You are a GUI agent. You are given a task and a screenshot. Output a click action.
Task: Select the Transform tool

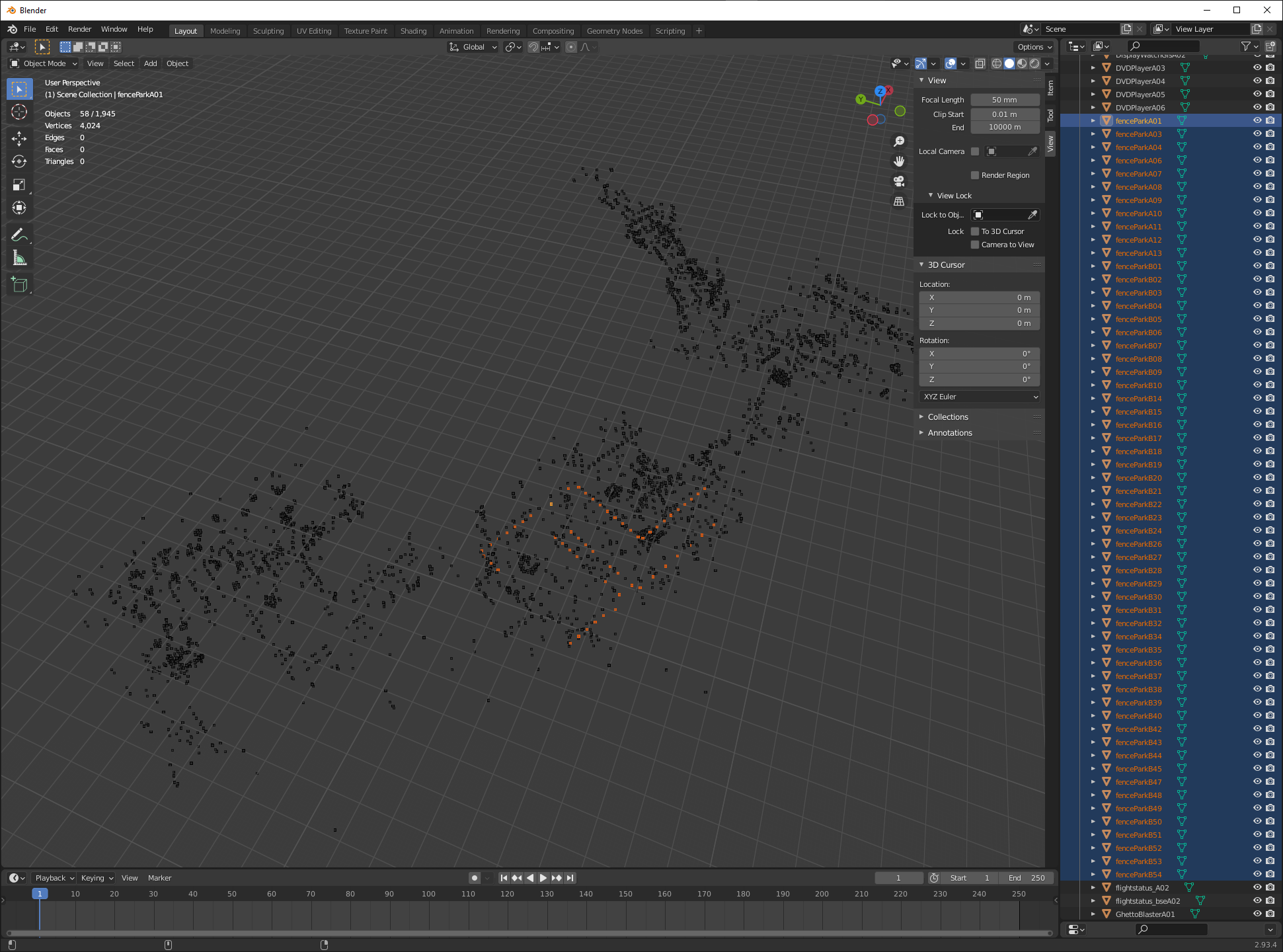(x=19, y=208)
